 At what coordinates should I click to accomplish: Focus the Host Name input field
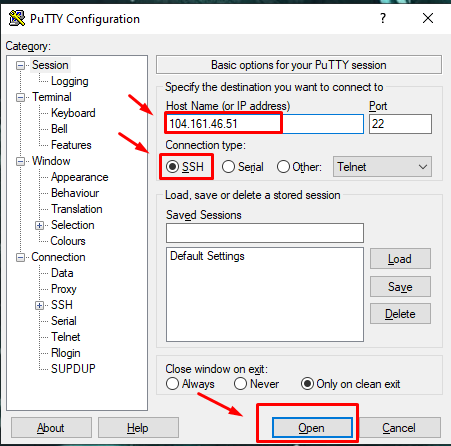click(265, 124)
